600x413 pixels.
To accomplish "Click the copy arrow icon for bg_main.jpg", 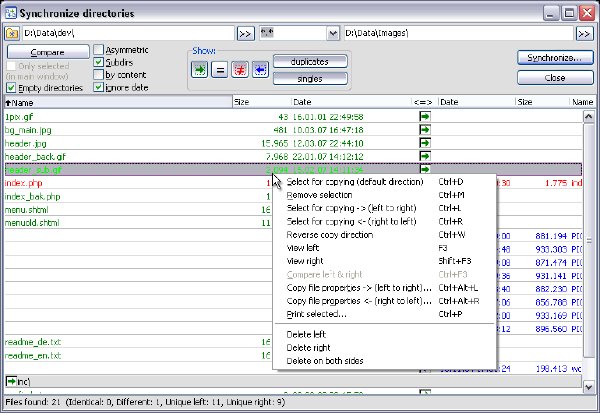I will (425, 130).
